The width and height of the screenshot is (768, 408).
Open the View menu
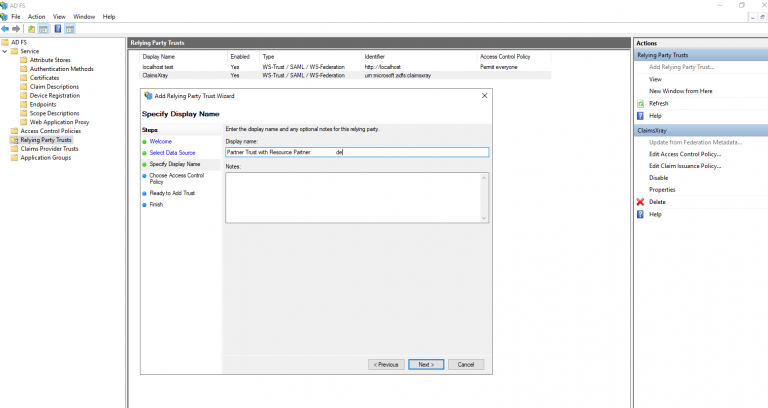tap(59, 17)
